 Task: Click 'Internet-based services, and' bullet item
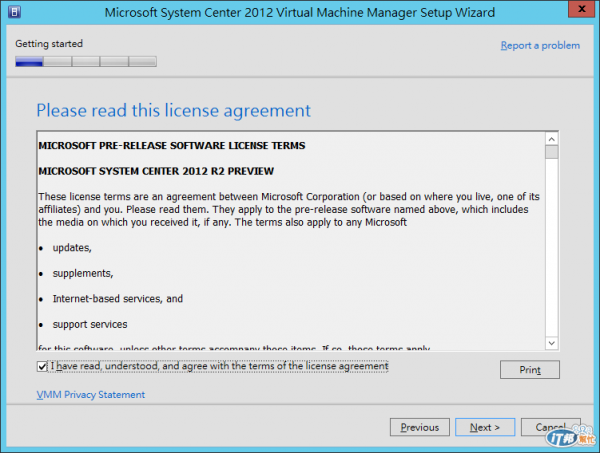[117, 299]
